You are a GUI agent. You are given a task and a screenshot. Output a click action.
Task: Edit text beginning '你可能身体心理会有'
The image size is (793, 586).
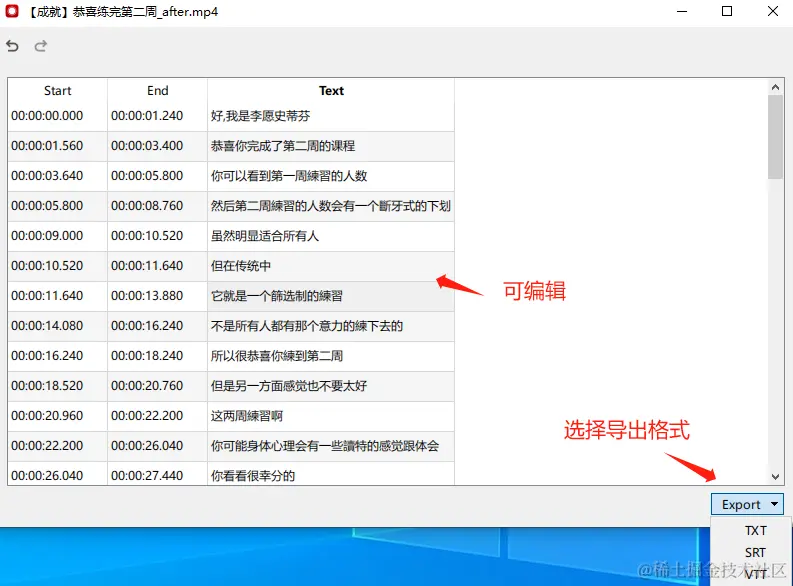(x=331, y=446)
